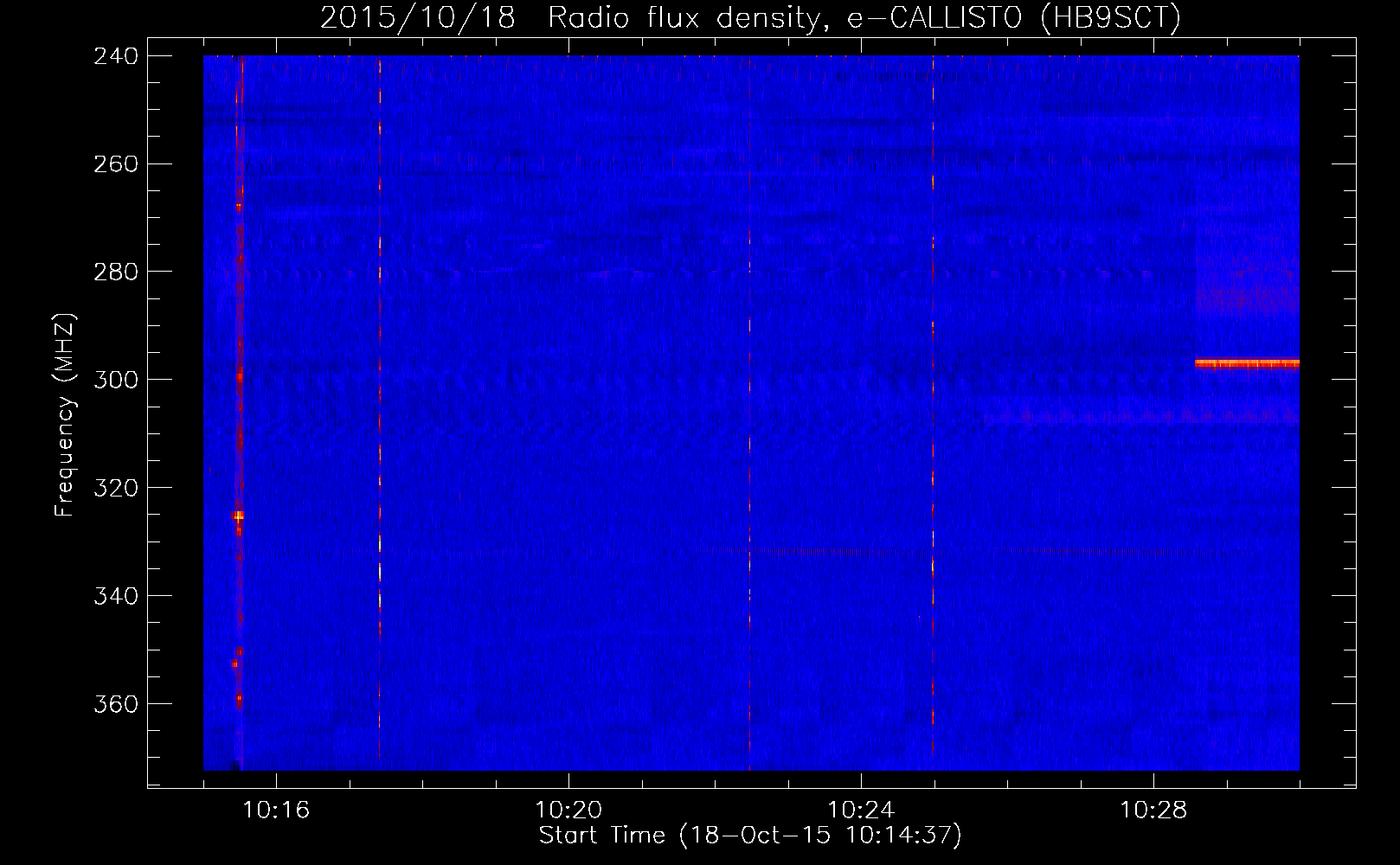This screenshot has width=1400, height=865.
Task: Click the 10:20 time tick label
Action: [x=568, y=811]
